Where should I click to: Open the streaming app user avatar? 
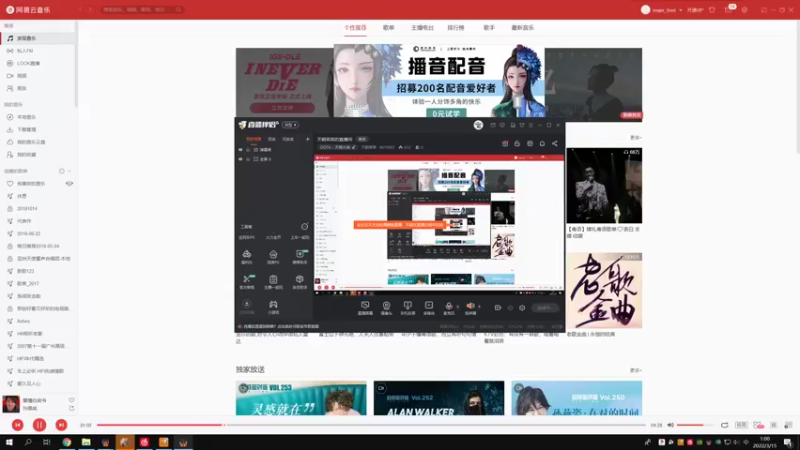point(478,125)
